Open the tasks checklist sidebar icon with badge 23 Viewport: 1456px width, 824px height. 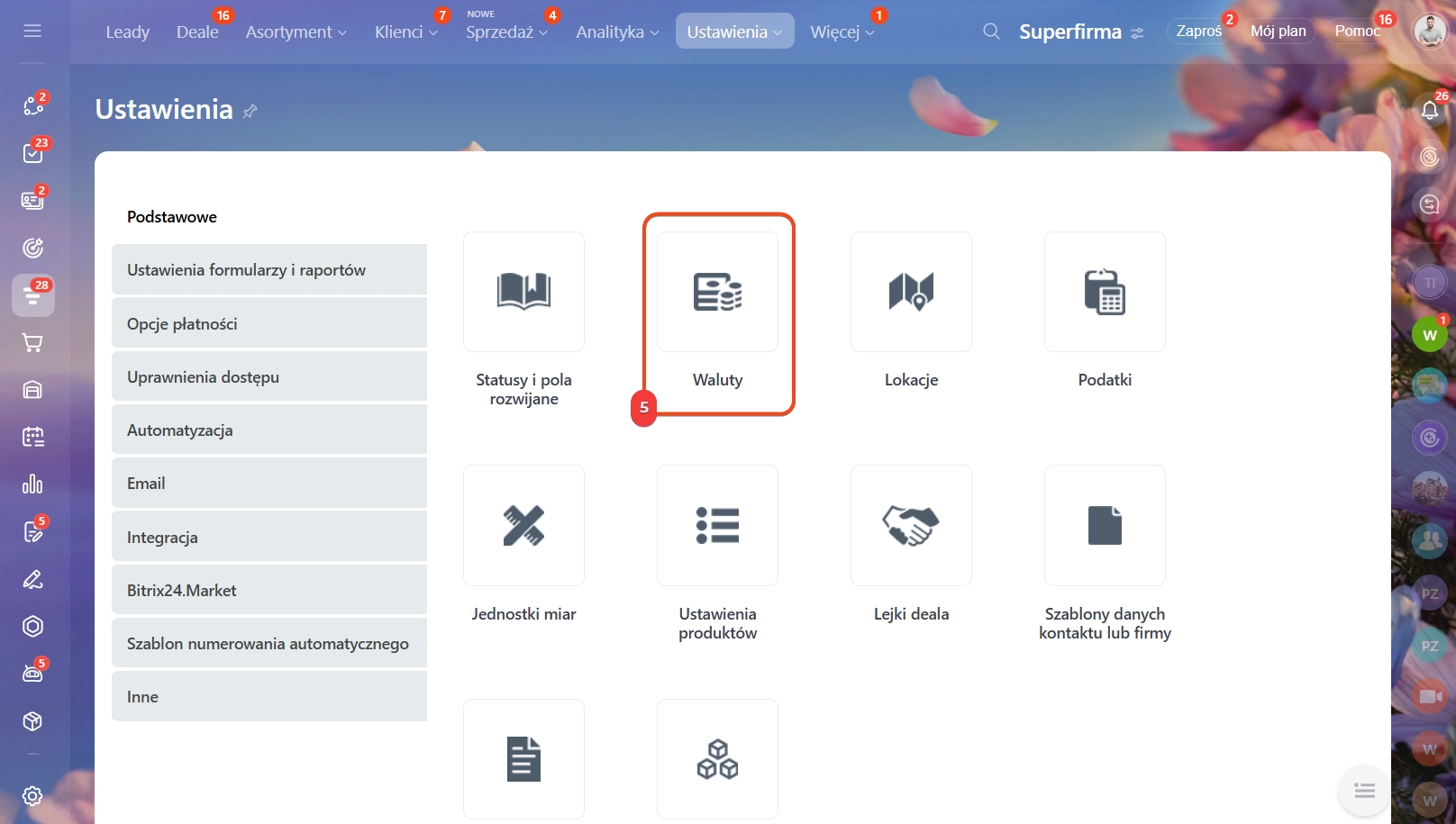pyautogui.click(x=33, y=153)
